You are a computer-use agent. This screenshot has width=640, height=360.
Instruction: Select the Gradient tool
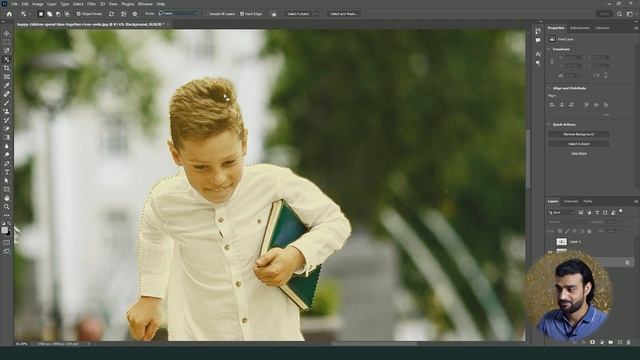point(7,137)
